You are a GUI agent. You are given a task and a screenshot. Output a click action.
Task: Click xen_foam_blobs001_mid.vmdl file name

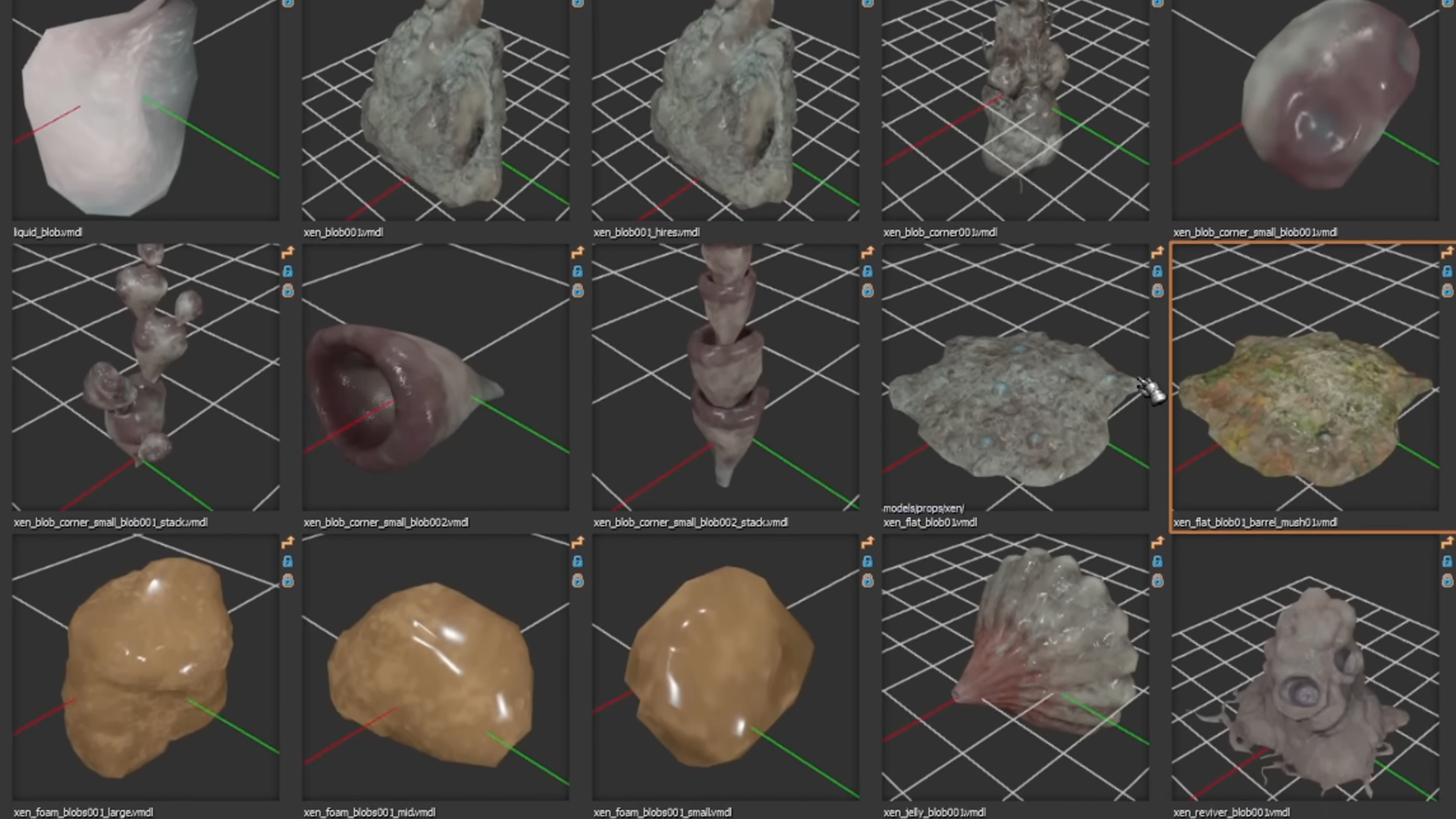point(369,812)
